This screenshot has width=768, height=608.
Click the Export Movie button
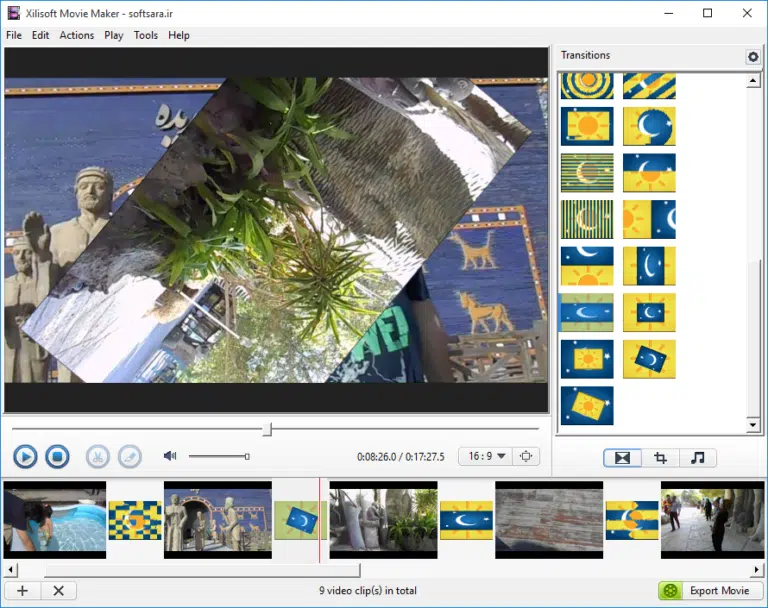pos(710,590)
